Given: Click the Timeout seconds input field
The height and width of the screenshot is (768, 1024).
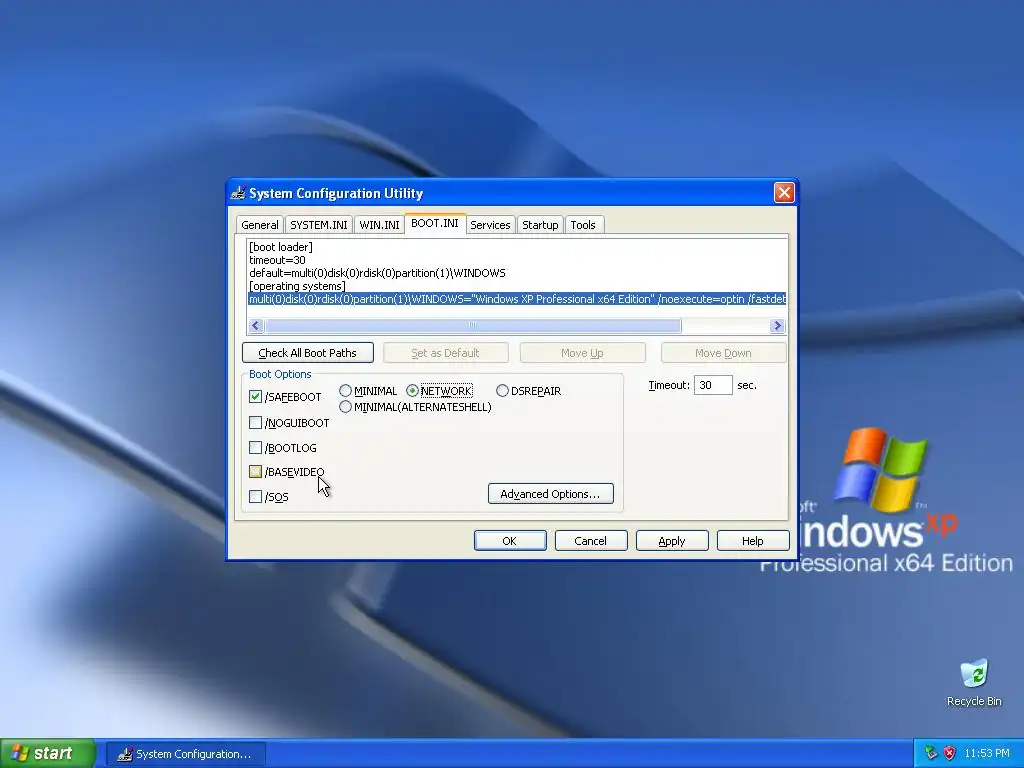Looking at the screenshot, I should pos(712,385).
